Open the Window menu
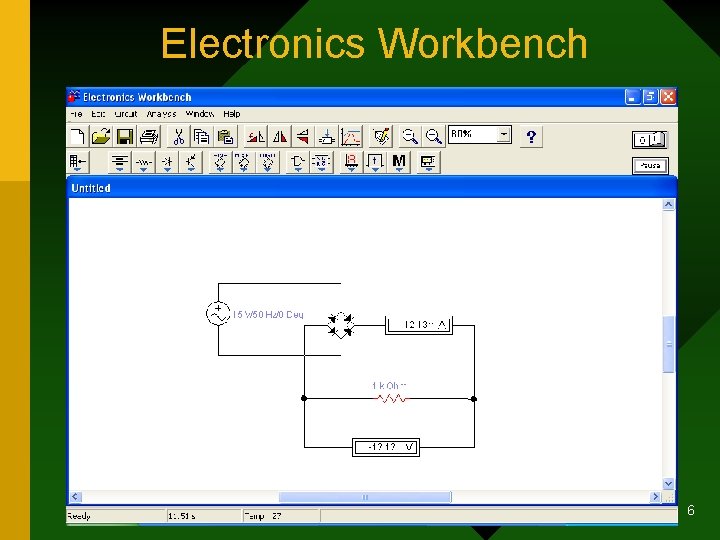This screenshot has width=720, height=540. click(200, 114)
